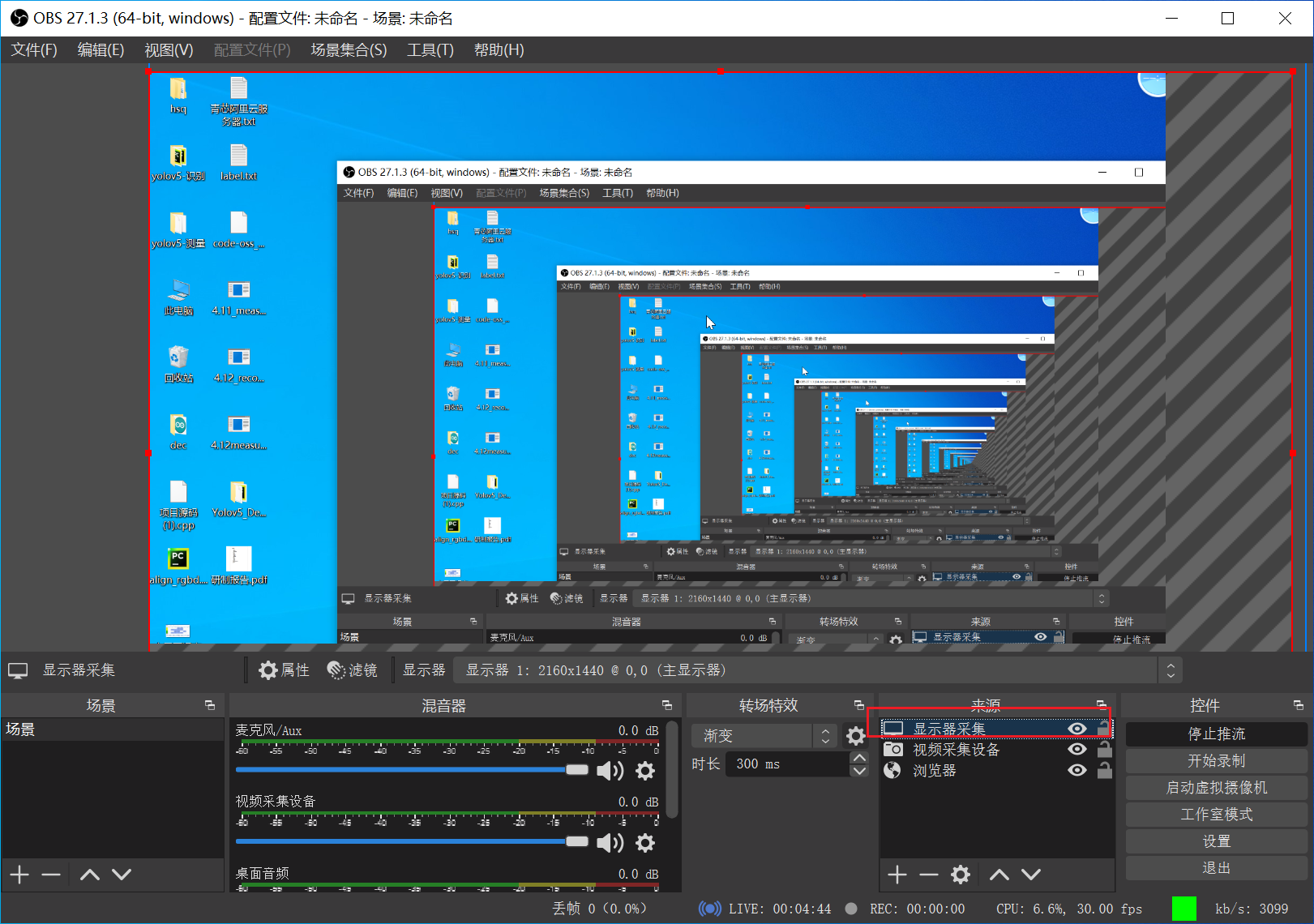The height and width of the screenshot is (924, 1314).
Task: Hide the 视频采集设备 source eye
Action: point(1077,749)
